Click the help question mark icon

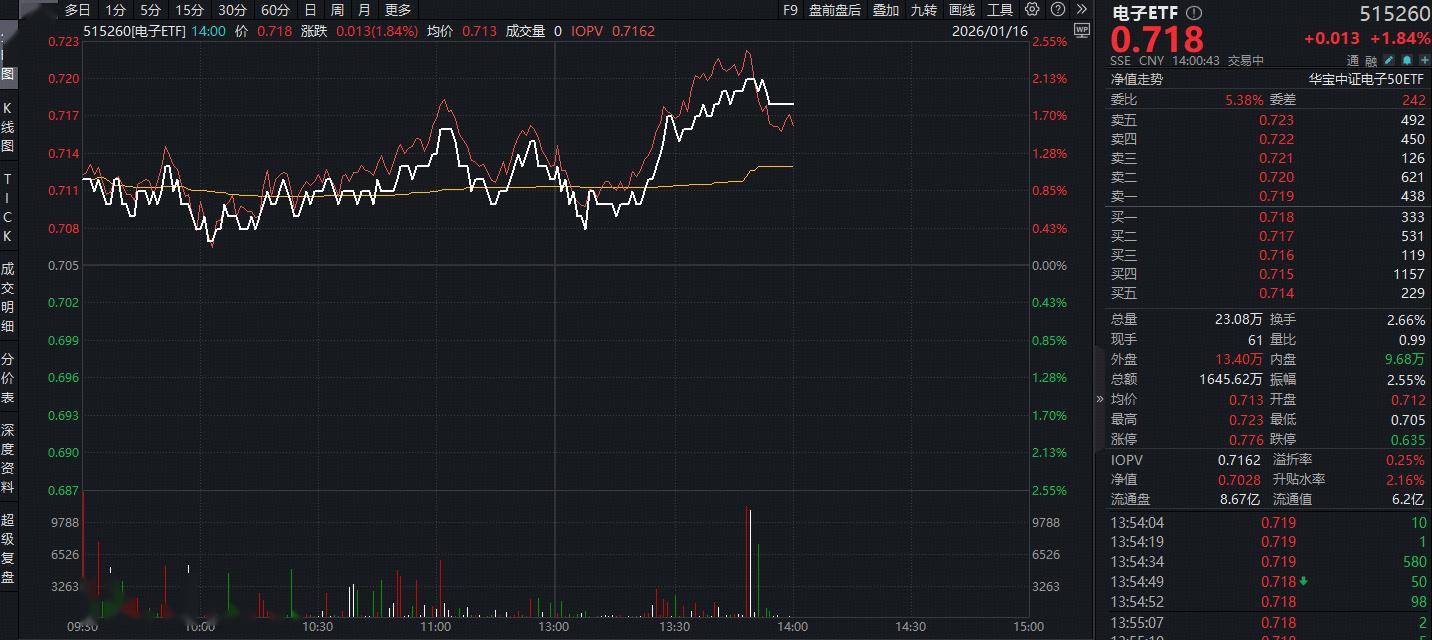click(x=1057, y=10)
